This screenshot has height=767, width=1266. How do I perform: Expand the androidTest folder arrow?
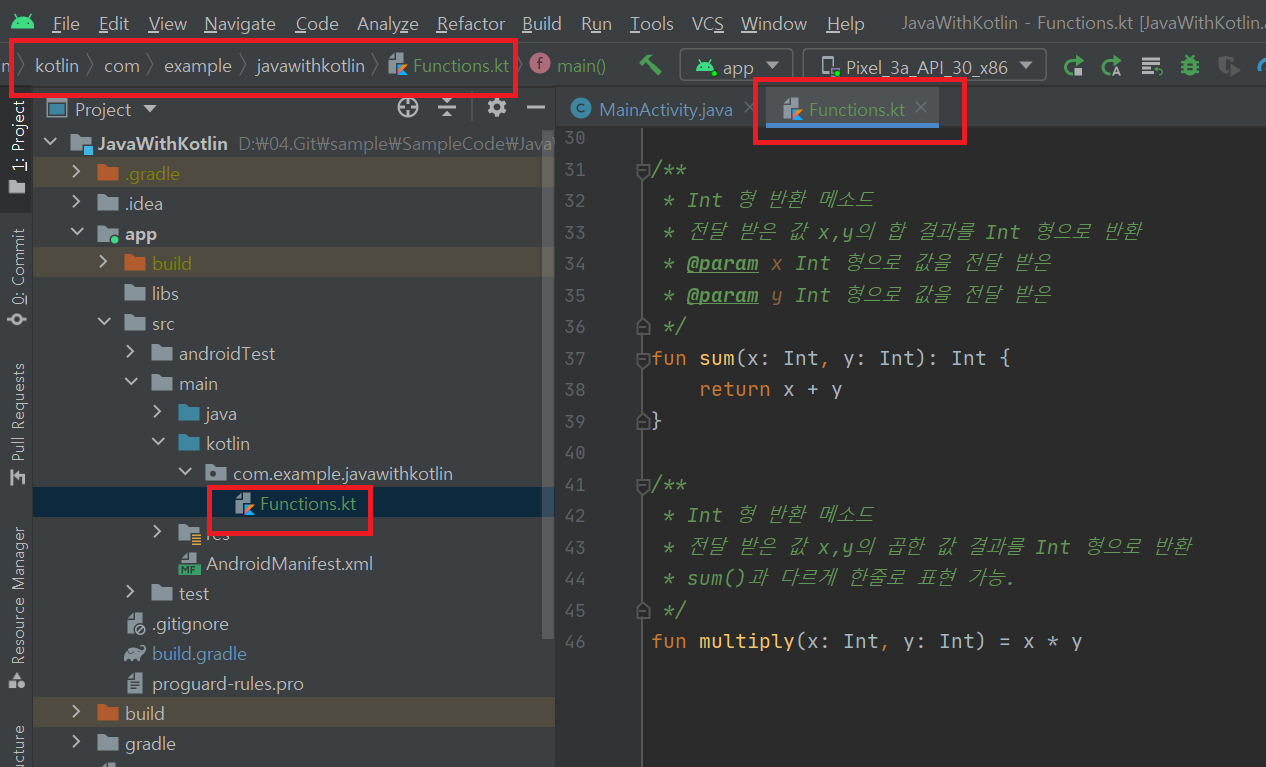pyautogui.click(x=131, y=353)
